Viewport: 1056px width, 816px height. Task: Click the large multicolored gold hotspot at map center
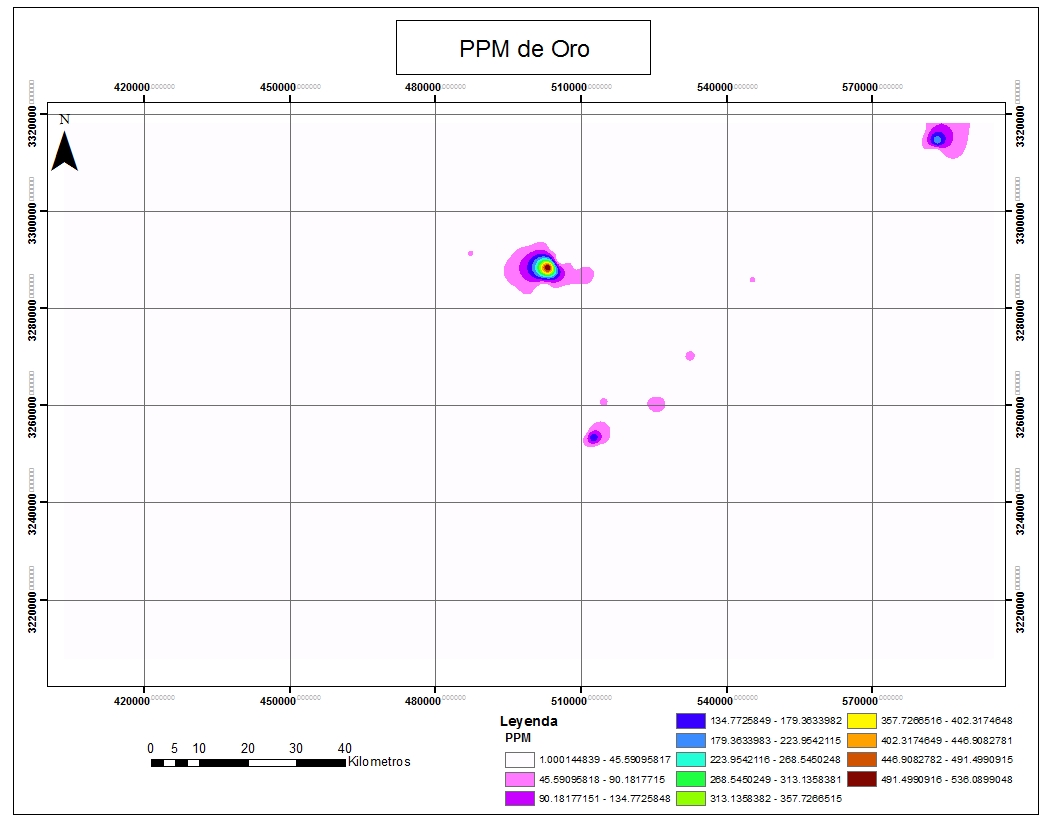pos(545,267)
